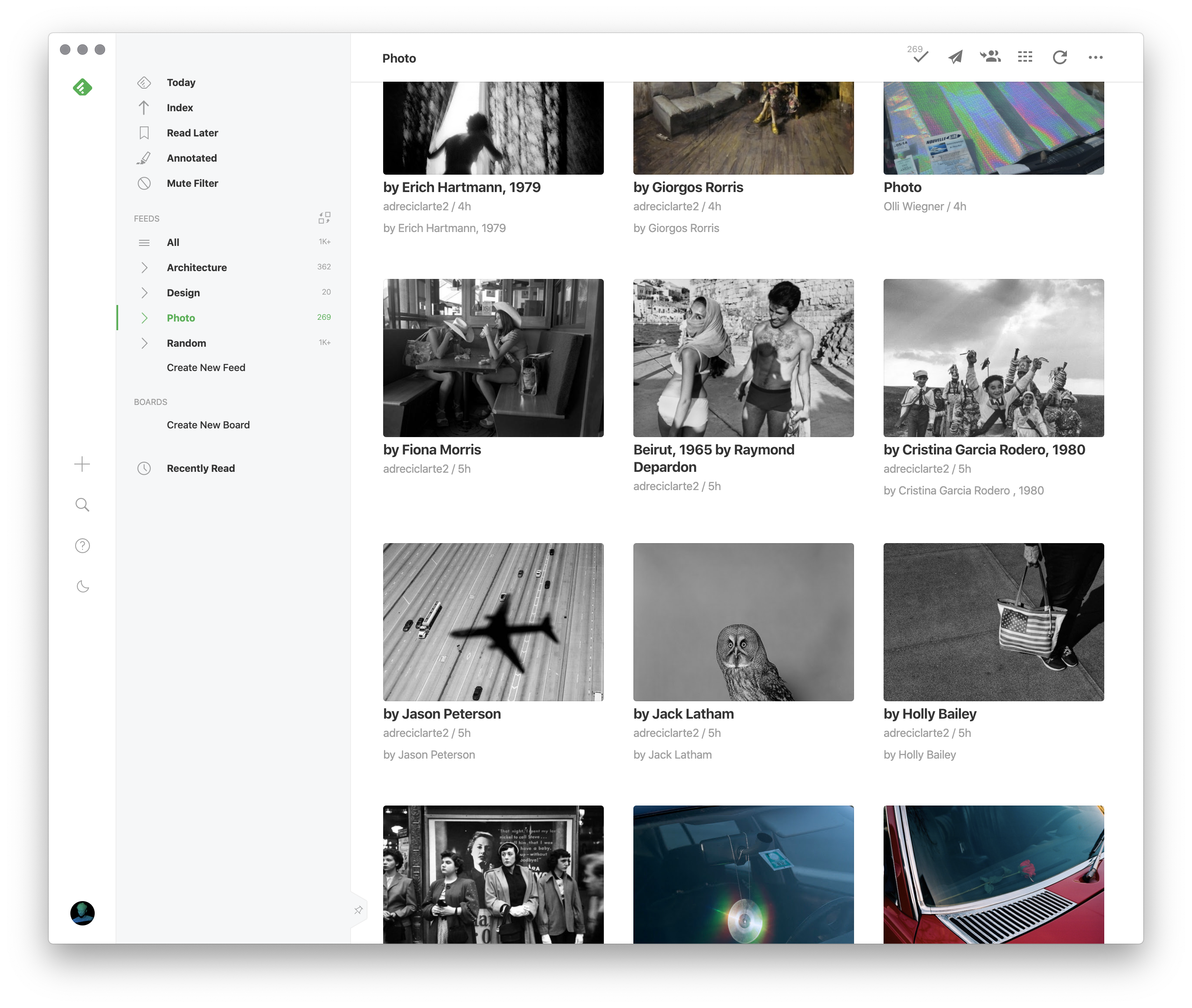Open the Read Later section
This screenshot has height=1008, width=1192.
(x=192, y=133)
